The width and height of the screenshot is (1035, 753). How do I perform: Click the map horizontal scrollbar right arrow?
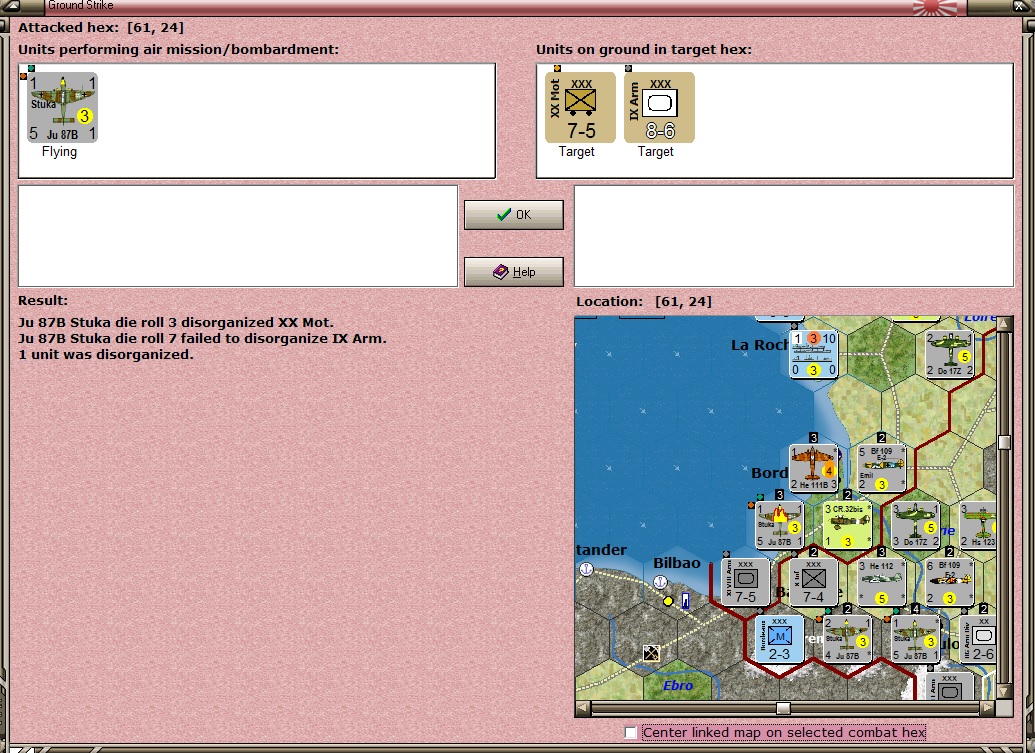[x=988, y=708]
